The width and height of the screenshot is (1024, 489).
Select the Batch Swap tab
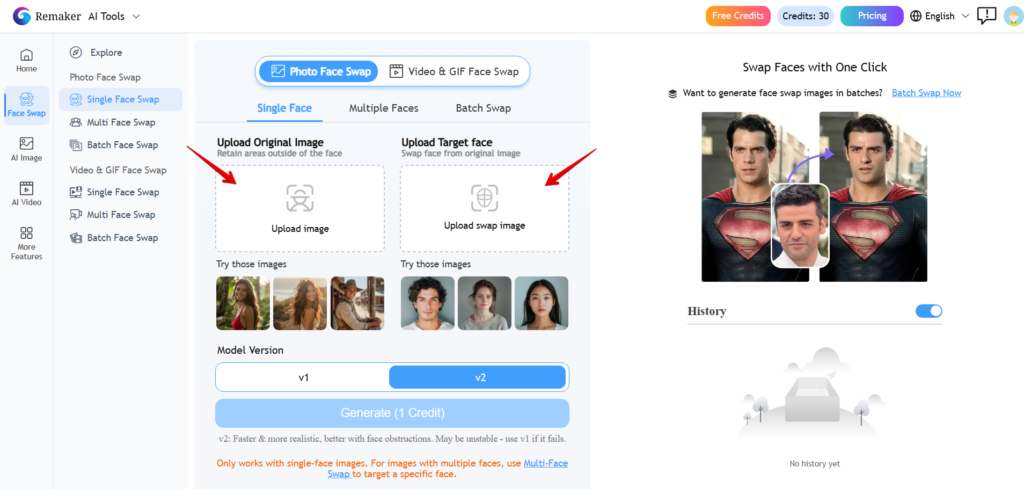pos(483,108)
